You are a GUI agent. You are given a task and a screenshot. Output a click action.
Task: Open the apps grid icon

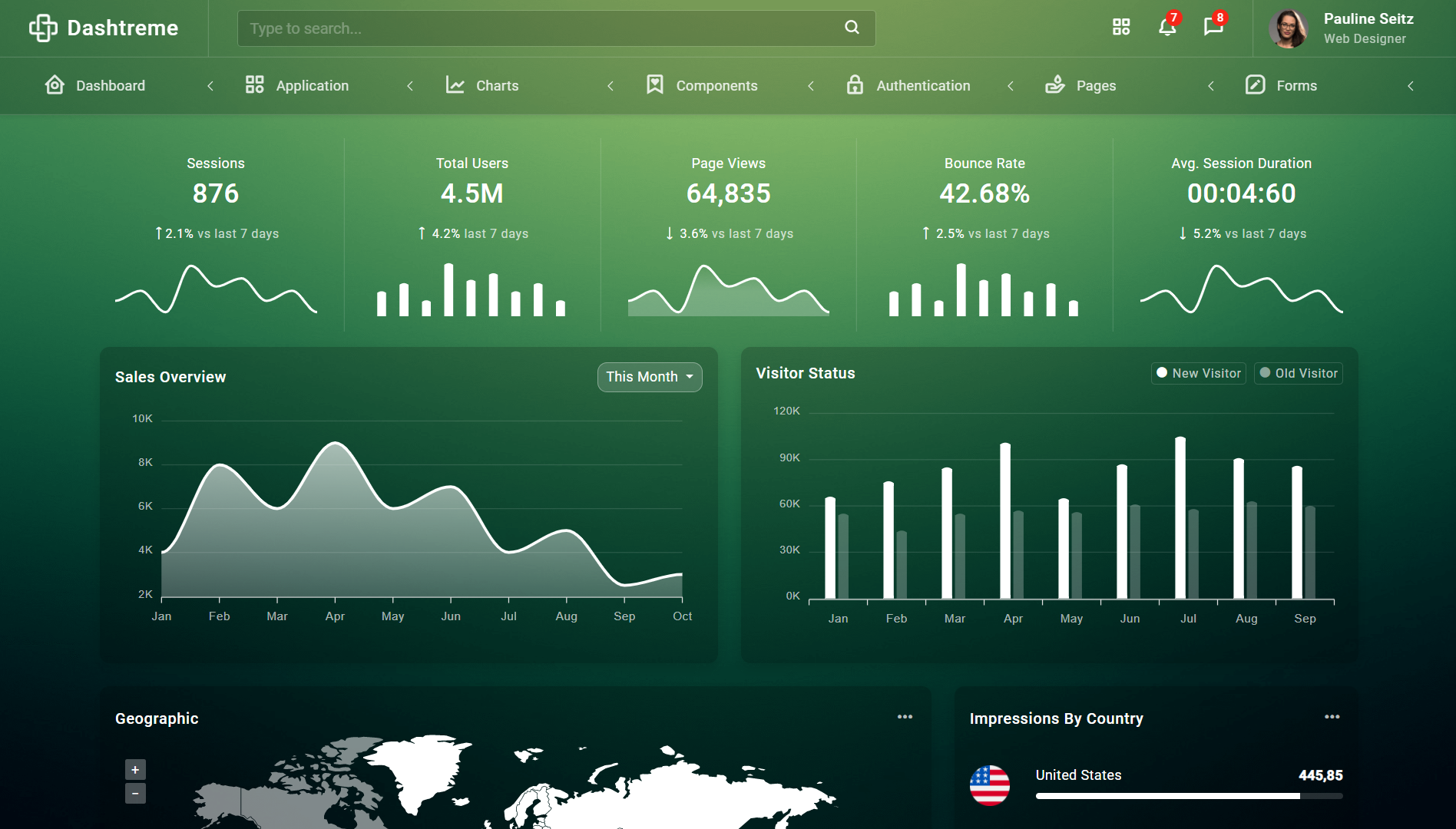1121,28
